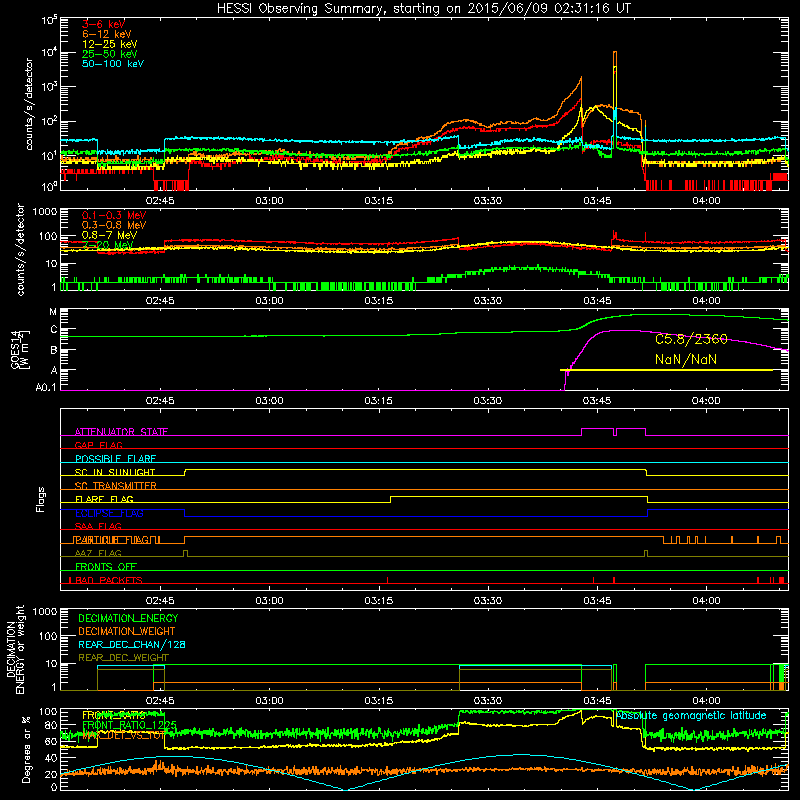Select the SC_TRANSMITTER flag label
This screenshot has width=800, height=800.
(x=115, y=485)
